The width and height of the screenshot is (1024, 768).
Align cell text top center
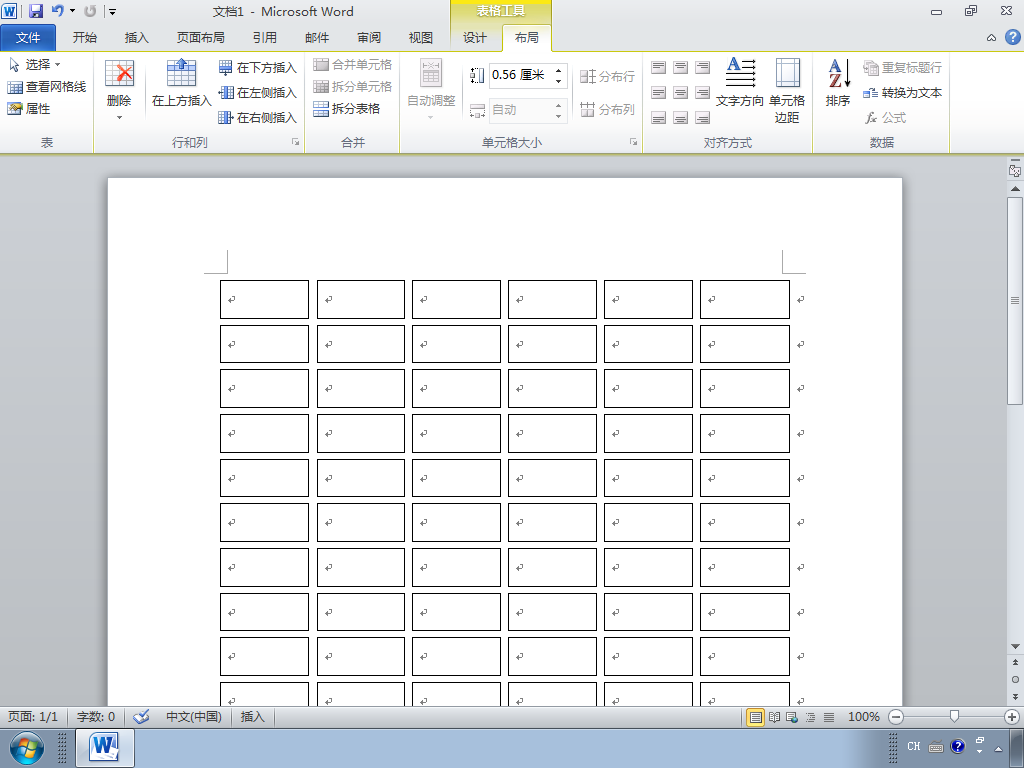coord(680,67)
